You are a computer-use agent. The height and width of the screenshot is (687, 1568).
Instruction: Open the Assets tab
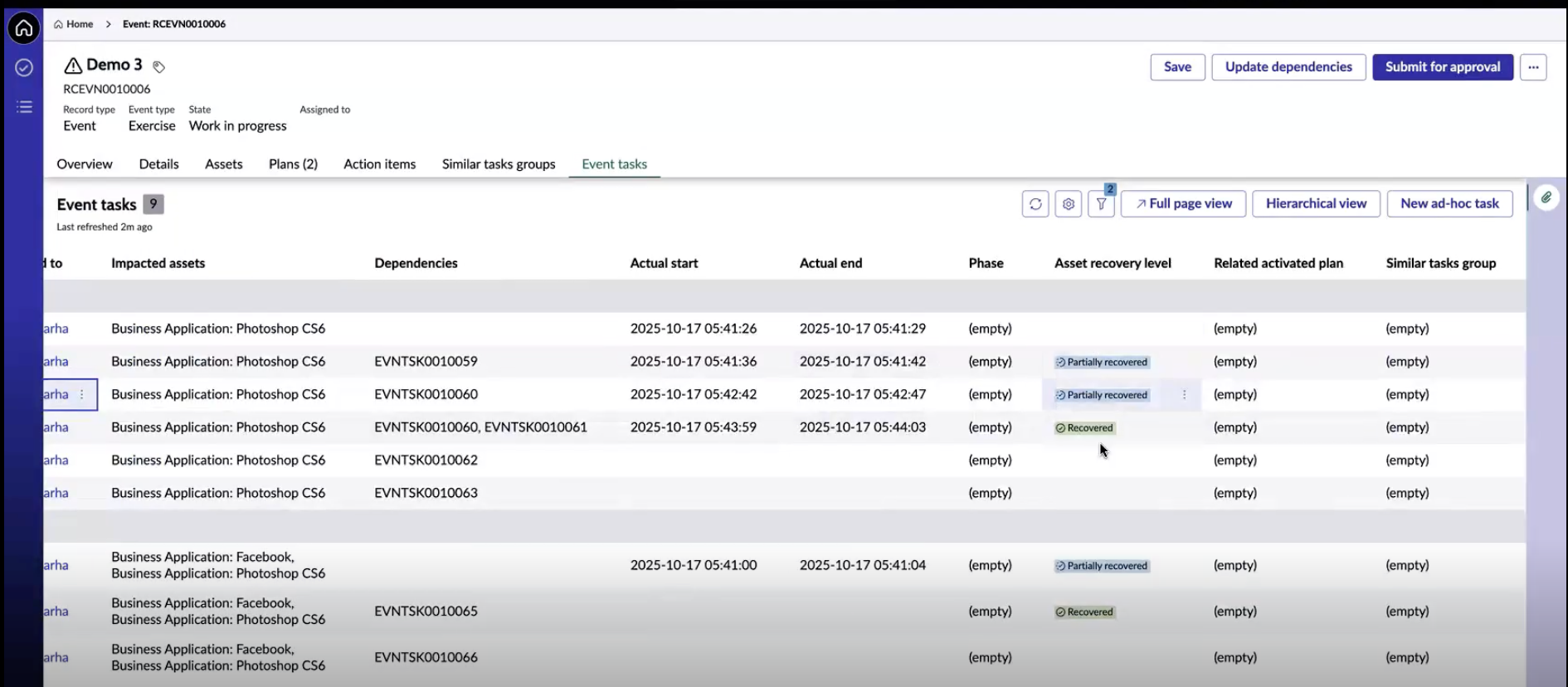224,164
